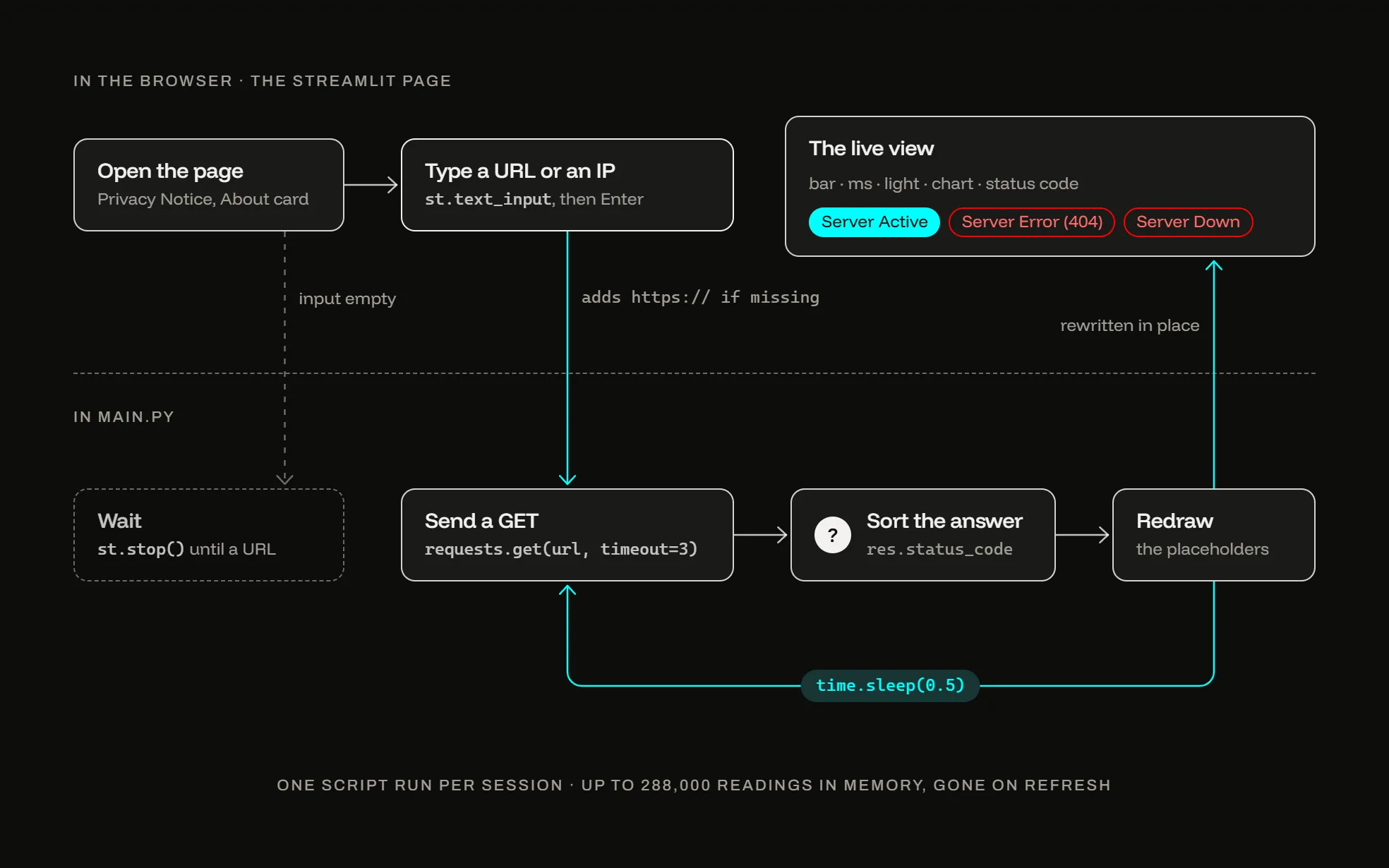The width and height of the screenshot is (1389, 868).
Task: Click 'bar · ms · light · chart · status code' text
Action: click(943, 183)
